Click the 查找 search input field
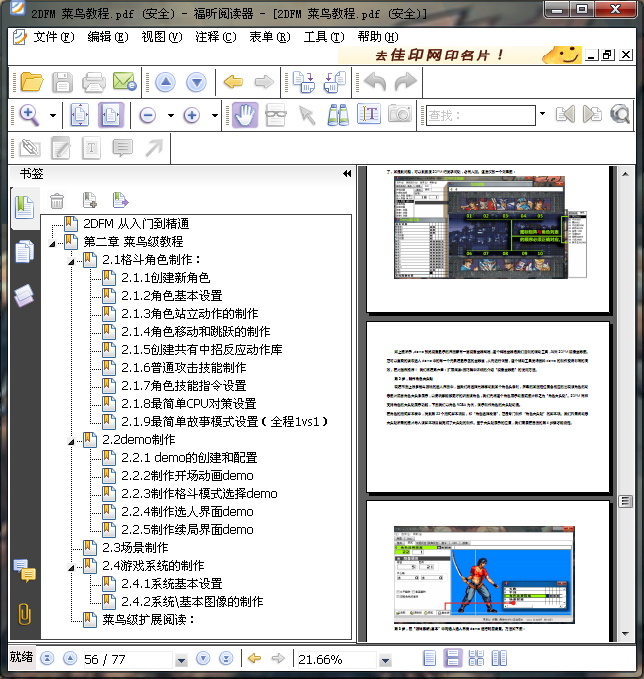Screen dimensions: 644x679 pos(481,115)
